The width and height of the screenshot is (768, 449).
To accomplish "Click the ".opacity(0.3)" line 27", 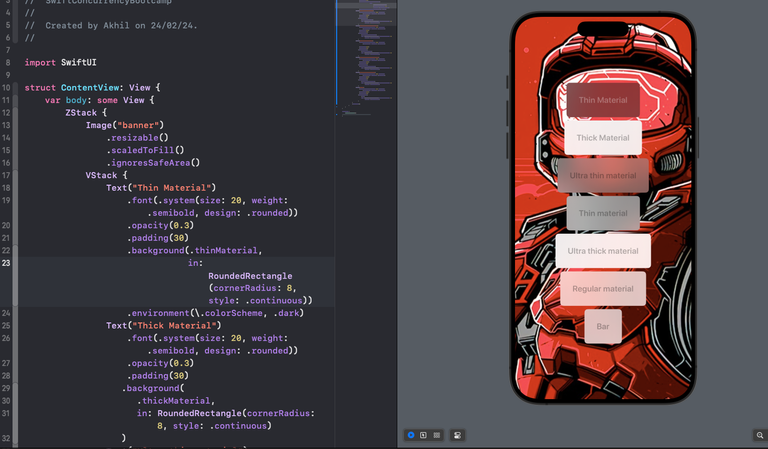I will click(x=161, y=363).
